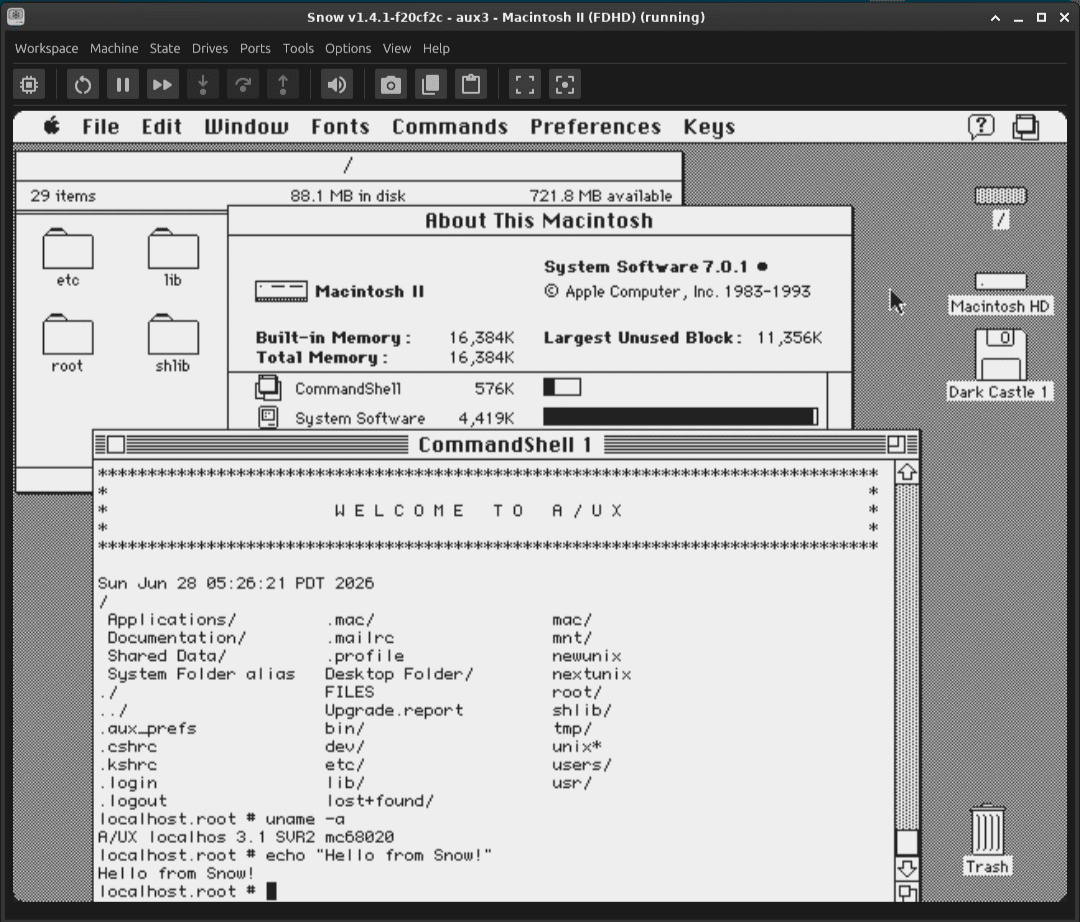Open the Ports menu
The image size is (1080, 922).
tap(255, 48)
